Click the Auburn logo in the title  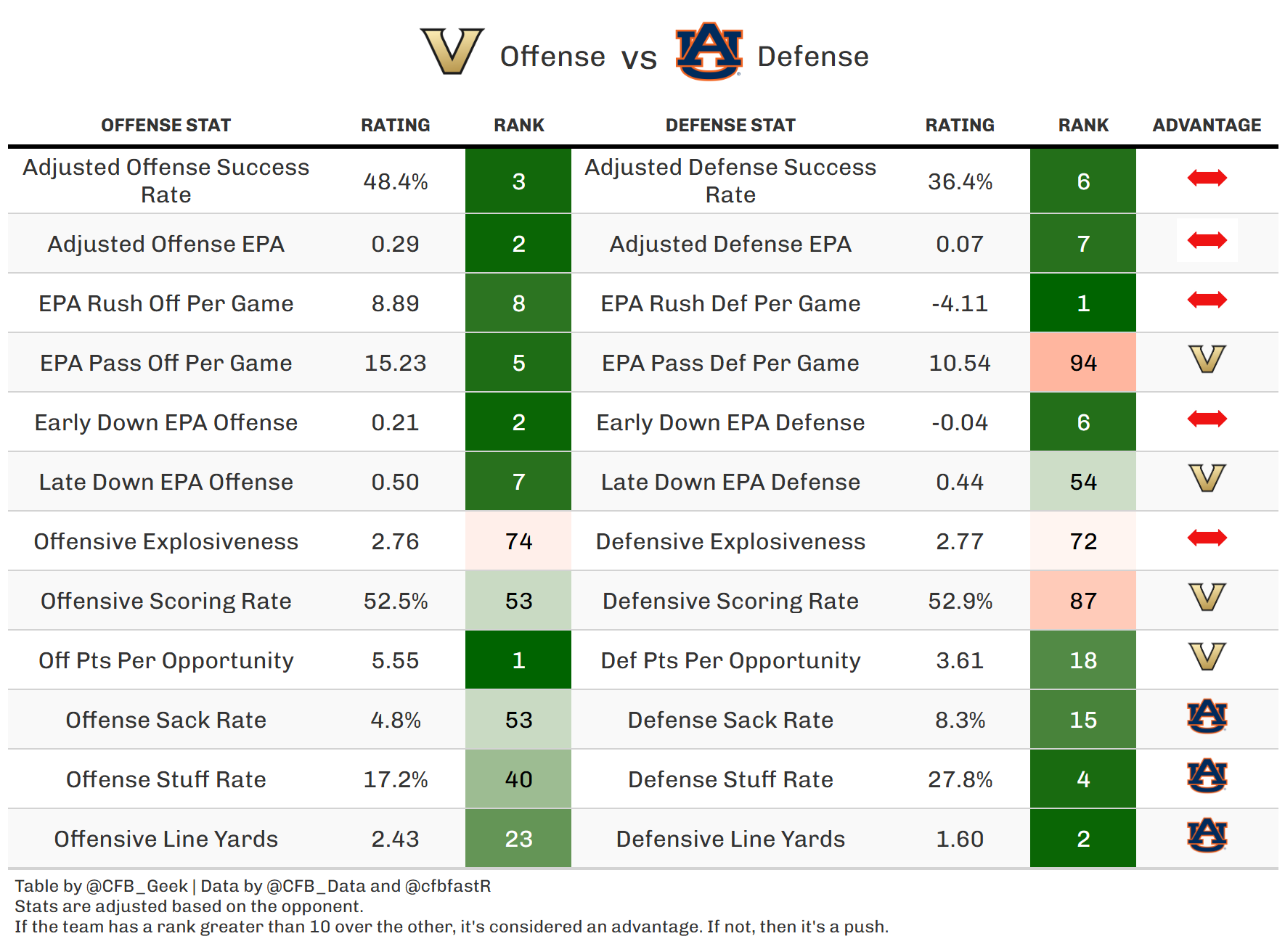tap(709, 52)
